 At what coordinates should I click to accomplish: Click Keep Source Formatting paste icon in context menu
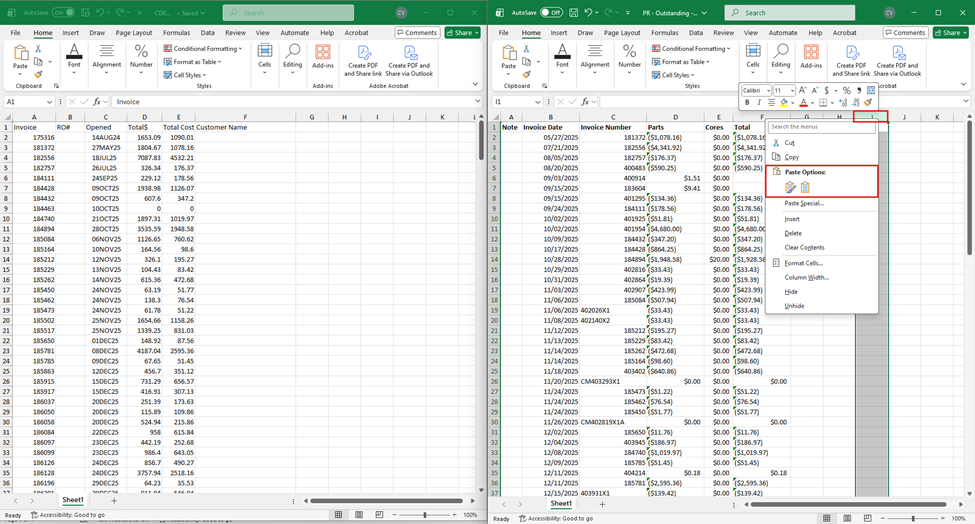coord(790,187)
